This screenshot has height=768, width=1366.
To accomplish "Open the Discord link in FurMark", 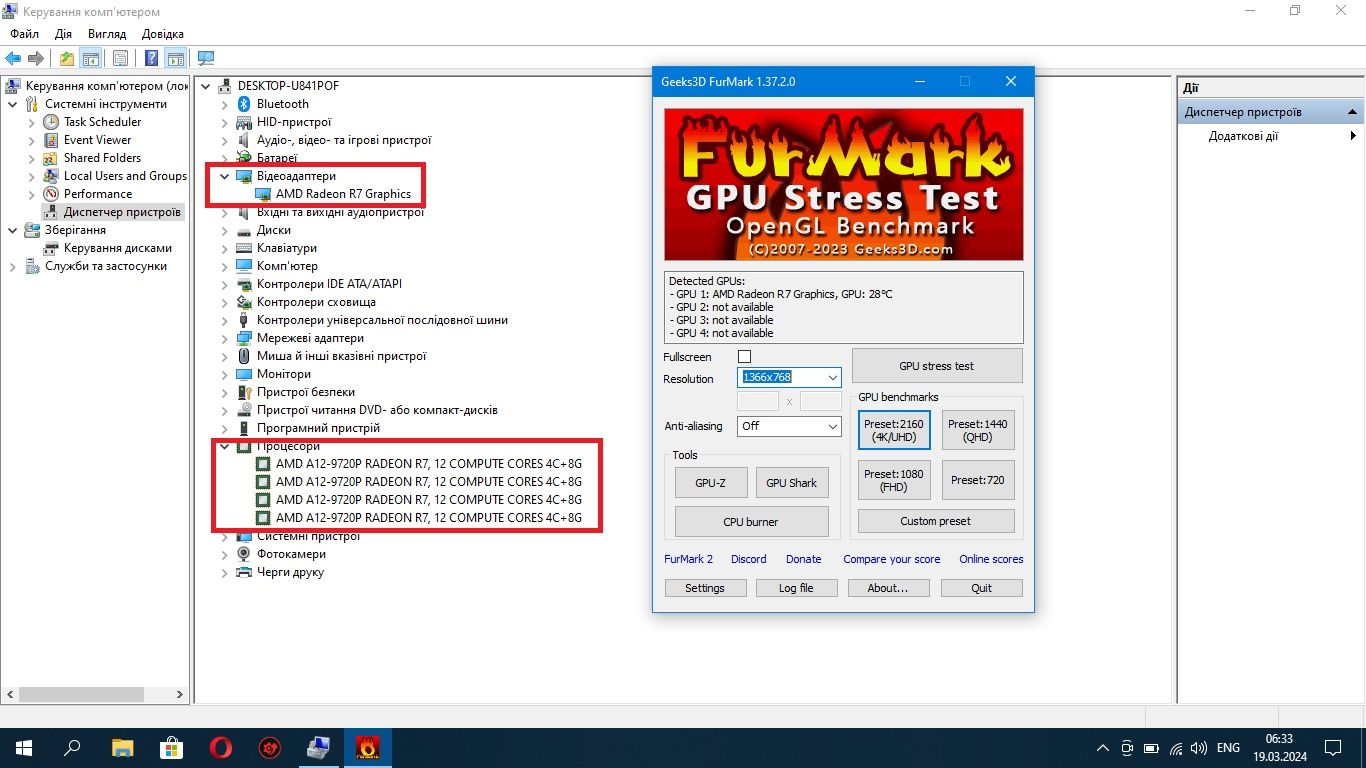I will 749,559.
